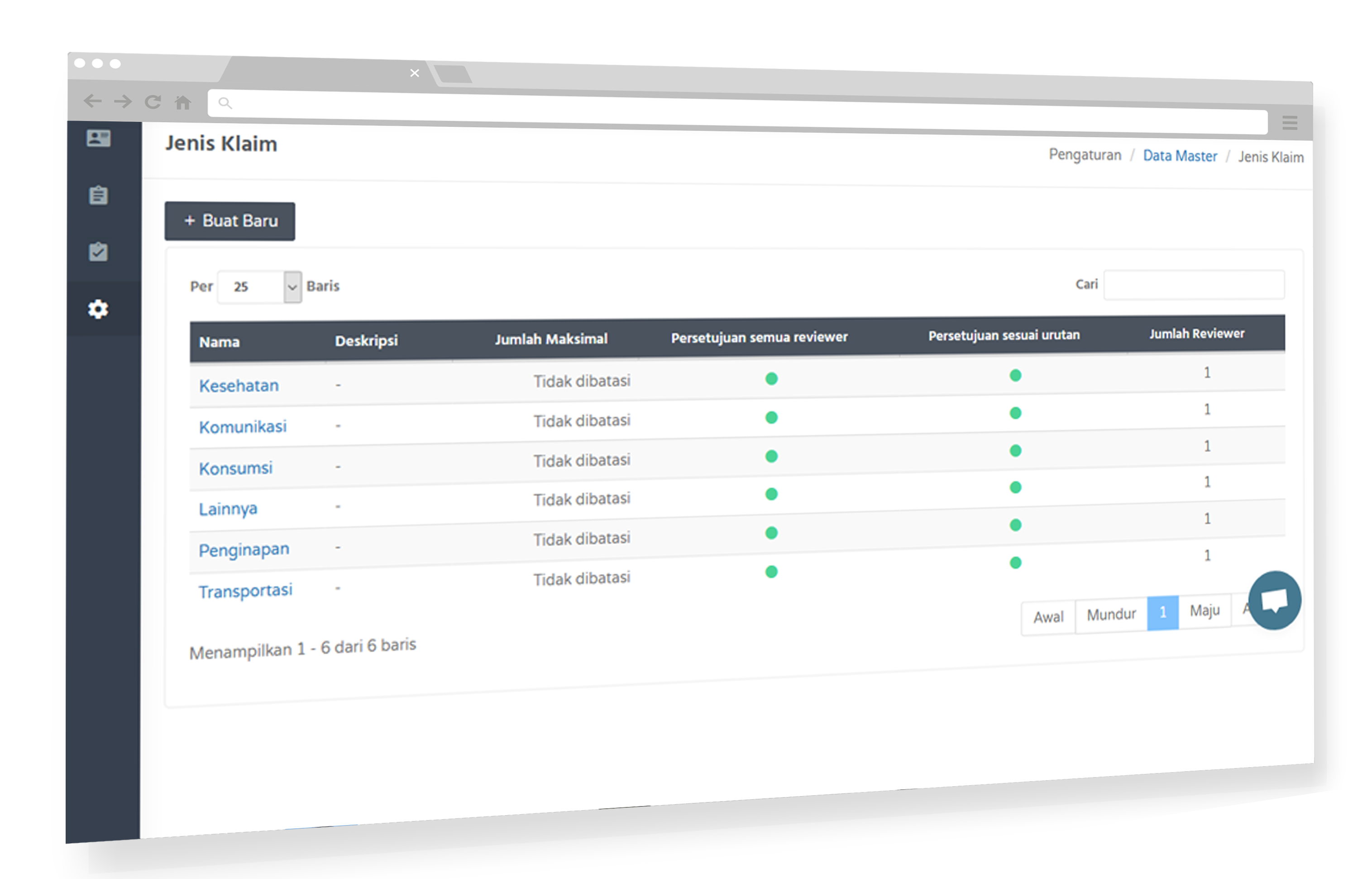Click the Cari search input field
Viewport: 1372px width, 879px height.
(1194, 284)
